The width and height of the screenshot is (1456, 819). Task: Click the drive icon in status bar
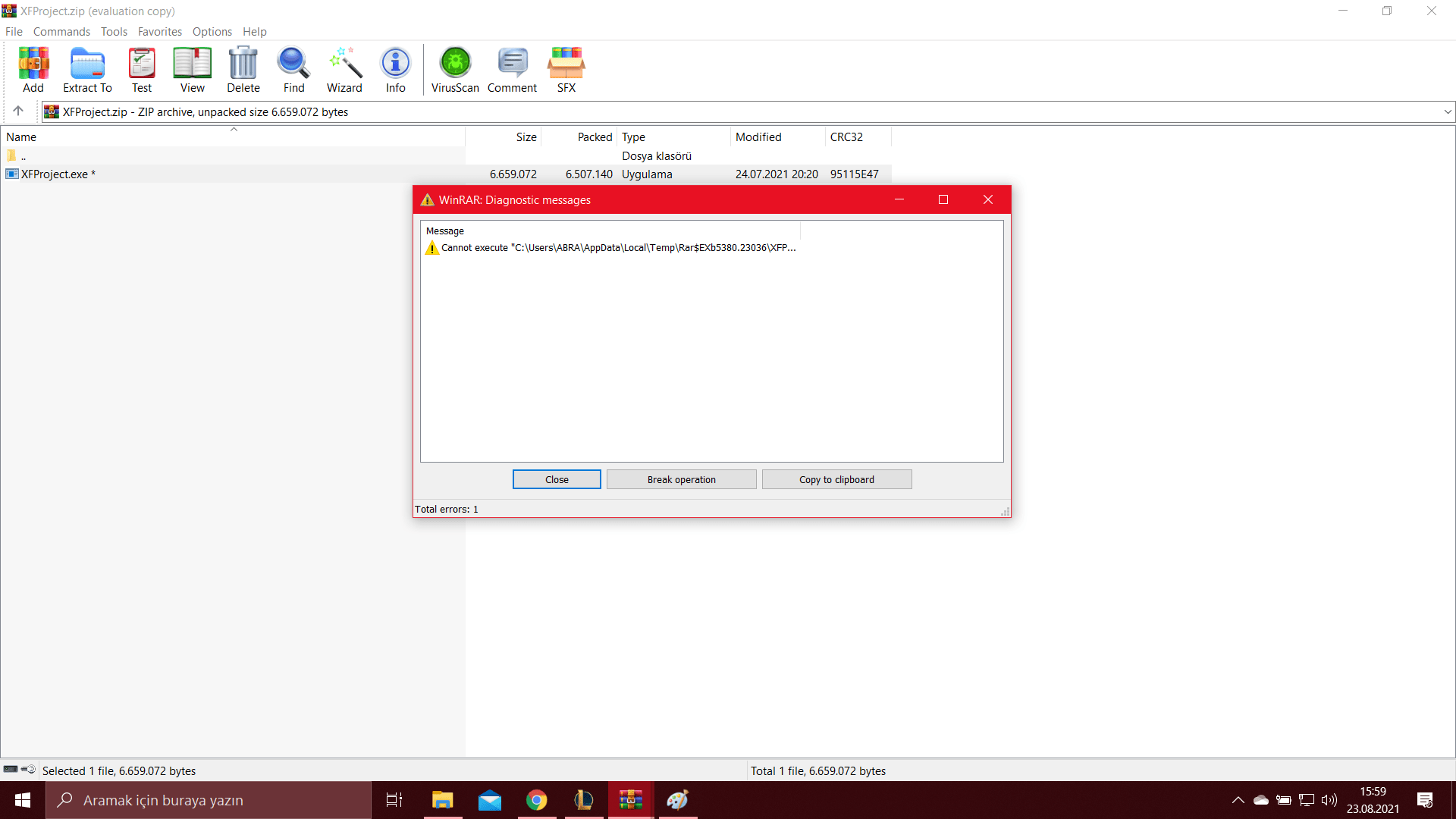[11, 770]
